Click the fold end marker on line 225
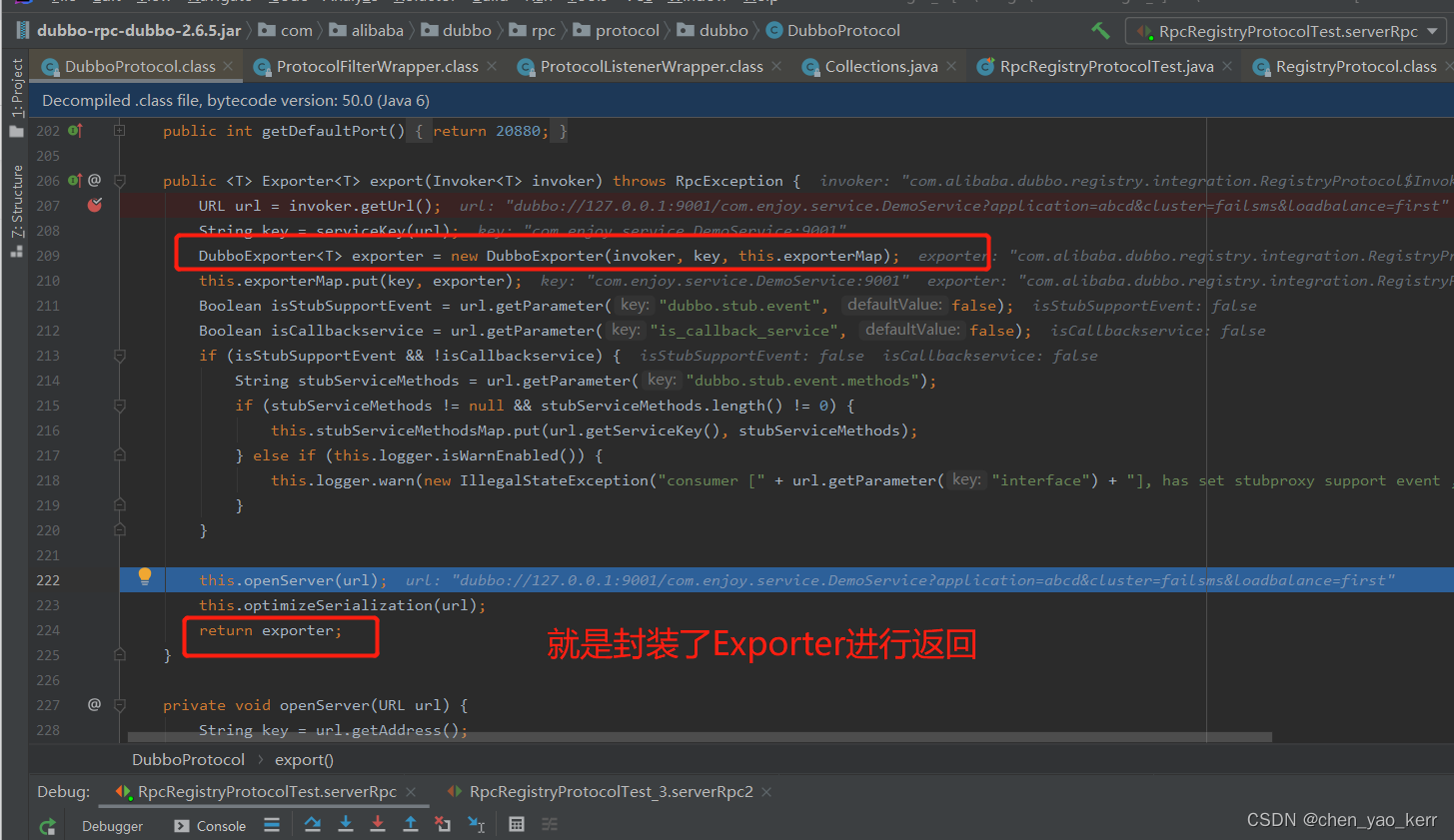Screen dimensions: 1454x840 [120, 655]
